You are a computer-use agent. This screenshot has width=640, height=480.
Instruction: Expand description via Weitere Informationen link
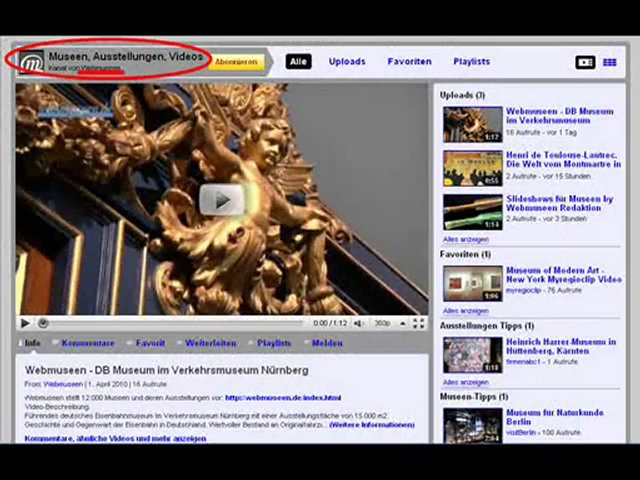point(370,424)
